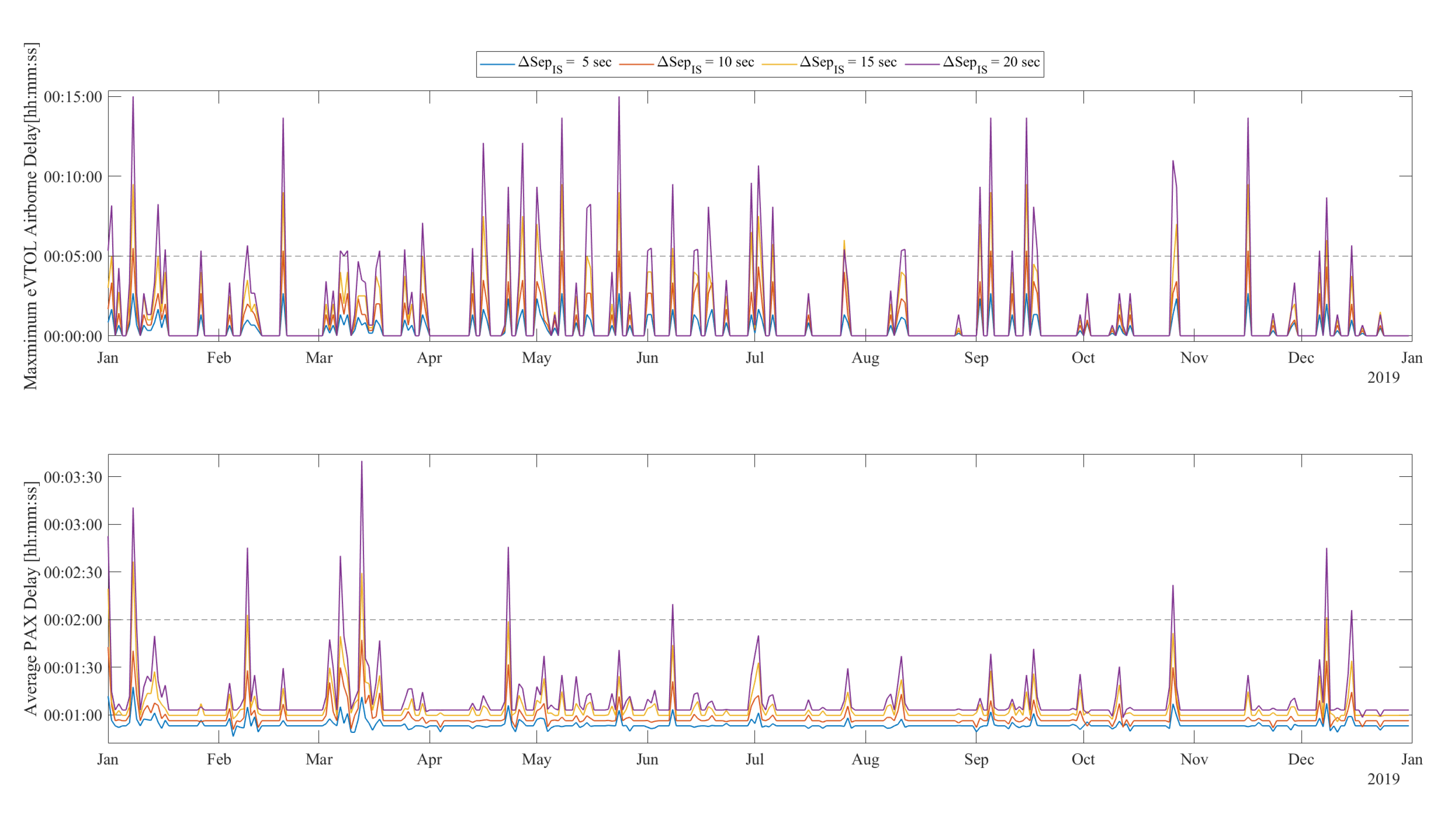Click the Mar label under top plot
The image size is (1456, 816).
[x=319, y=358]
